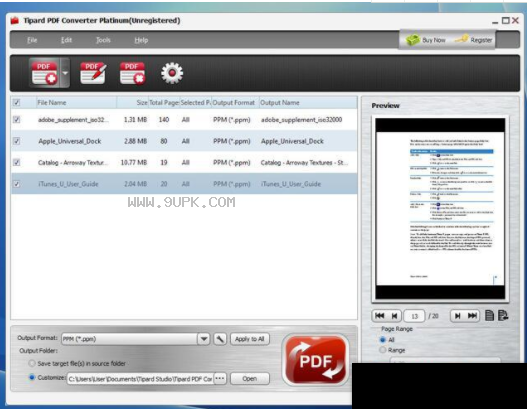Click the Register label
This screenshot has width=527, height=409.
tap(481, 40)
